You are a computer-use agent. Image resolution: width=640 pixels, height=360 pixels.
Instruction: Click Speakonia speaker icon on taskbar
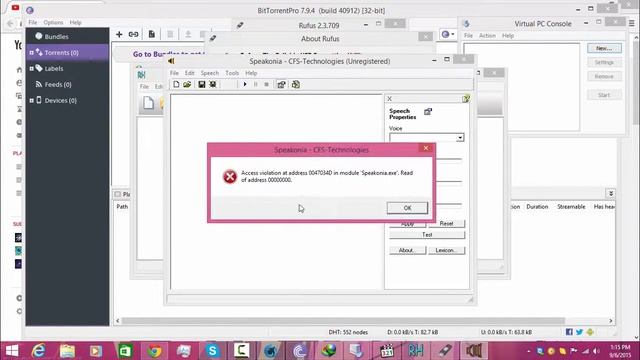coord(473,351)
